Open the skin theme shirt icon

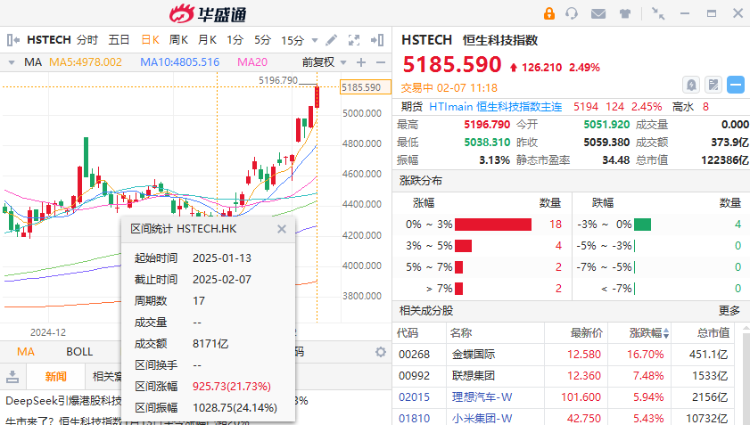click(625, 14)
